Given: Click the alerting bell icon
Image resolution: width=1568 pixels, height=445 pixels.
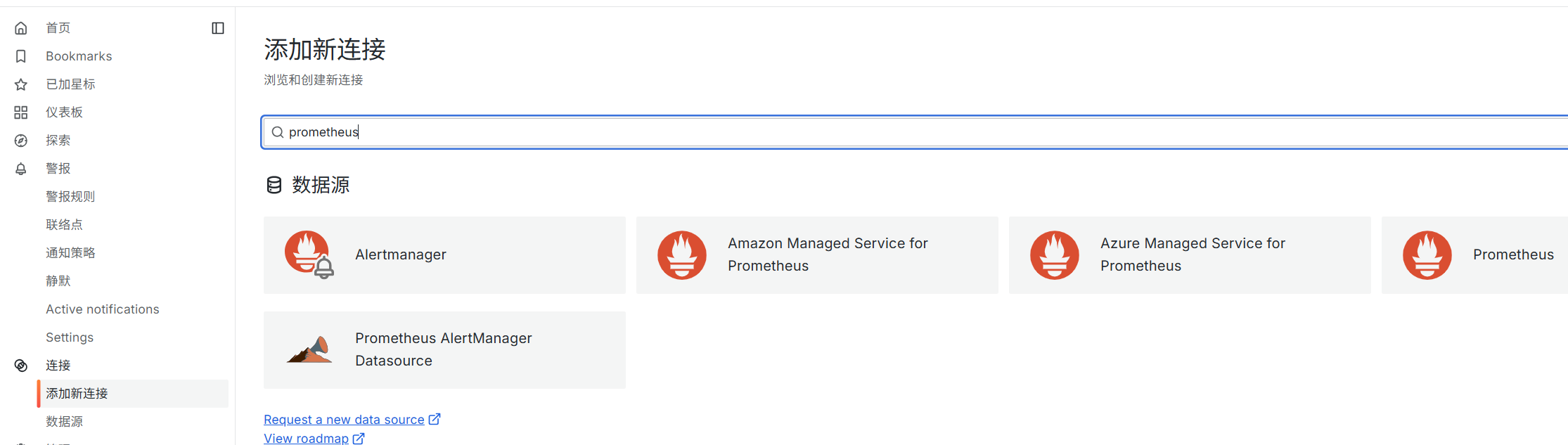Looking at the screenshot, I should click(21, 169).
